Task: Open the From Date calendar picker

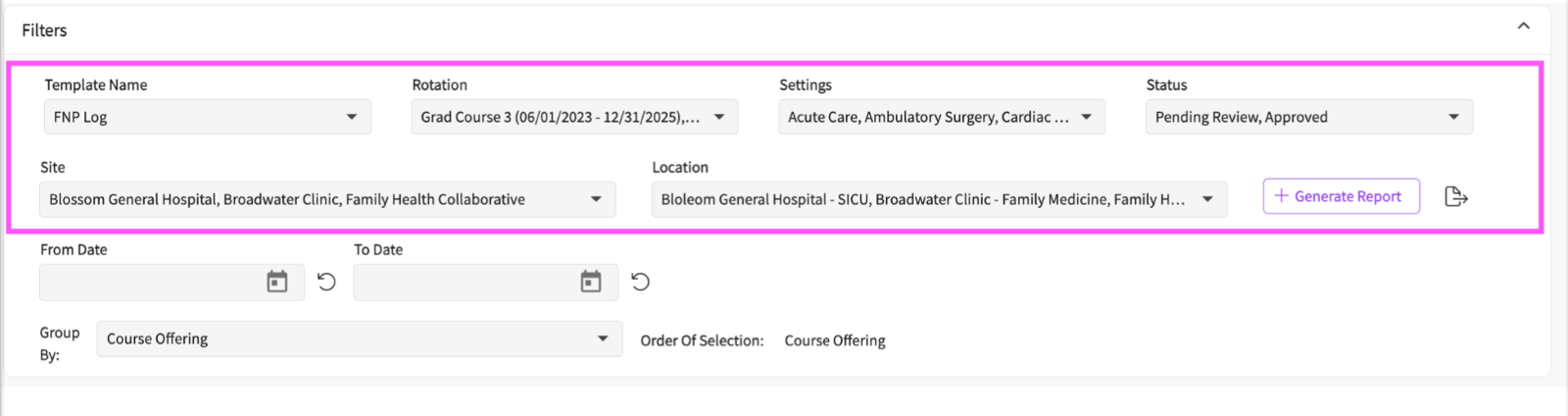Action: [x=277, y=283]
